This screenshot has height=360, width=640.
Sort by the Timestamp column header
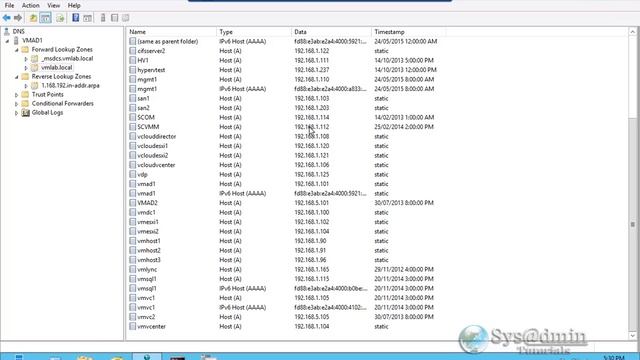[x=409, y=32]
